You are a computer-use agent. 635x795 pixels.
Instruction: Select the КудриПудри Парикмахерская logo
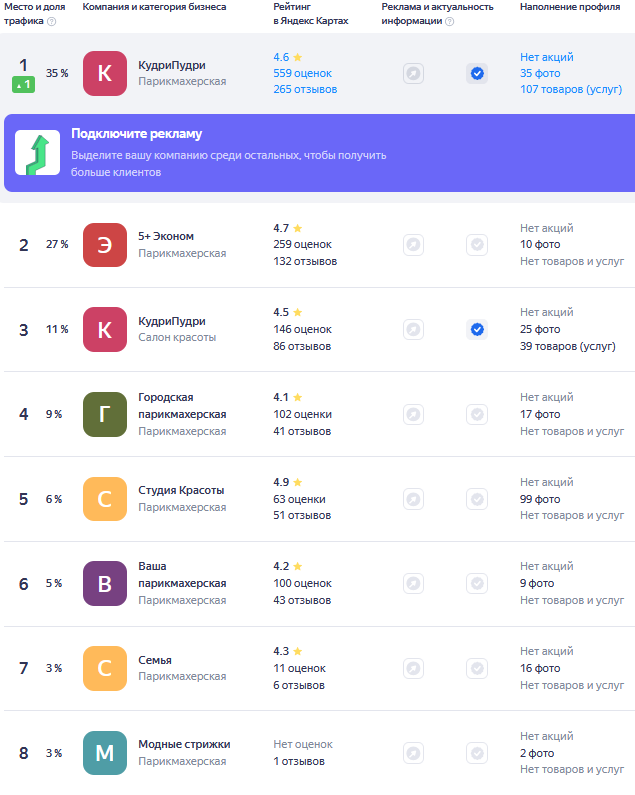[105, 74]
